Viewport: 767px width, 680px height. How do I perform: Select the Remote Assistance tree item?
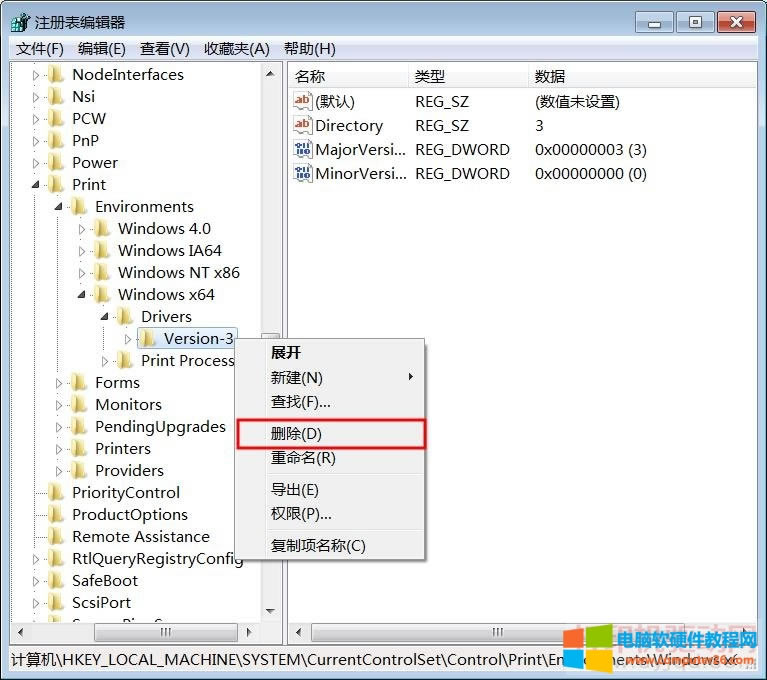pyautogui.click(x=140, y=536)
